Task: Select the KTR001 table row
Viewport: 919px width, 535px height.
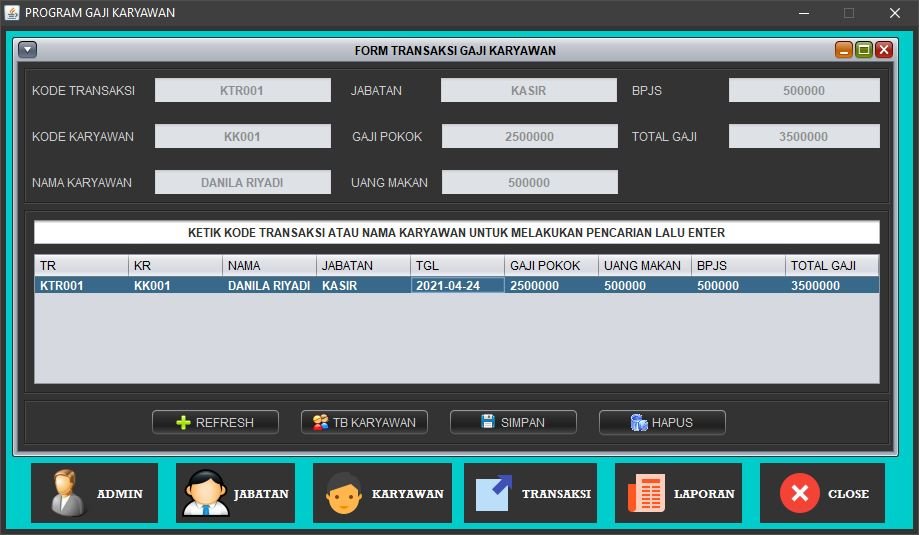Action: pyautogui.click(x=80, y=285)
